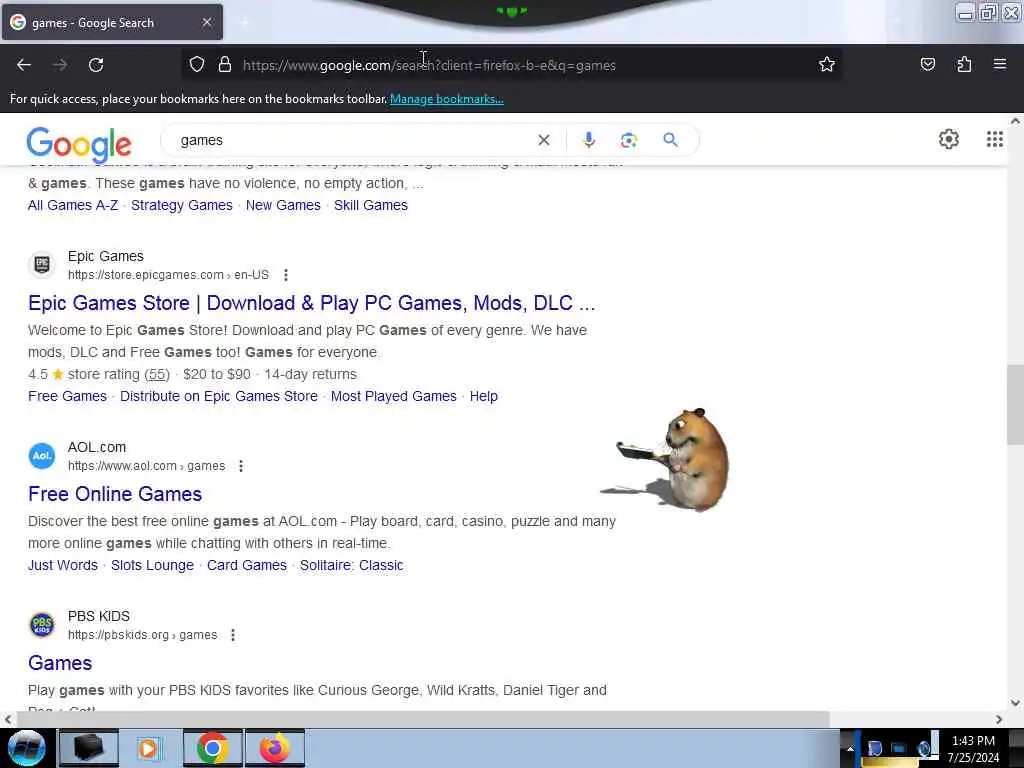Open the Free Games sitelink
The image size is (1024, 768).
(67, 396)
